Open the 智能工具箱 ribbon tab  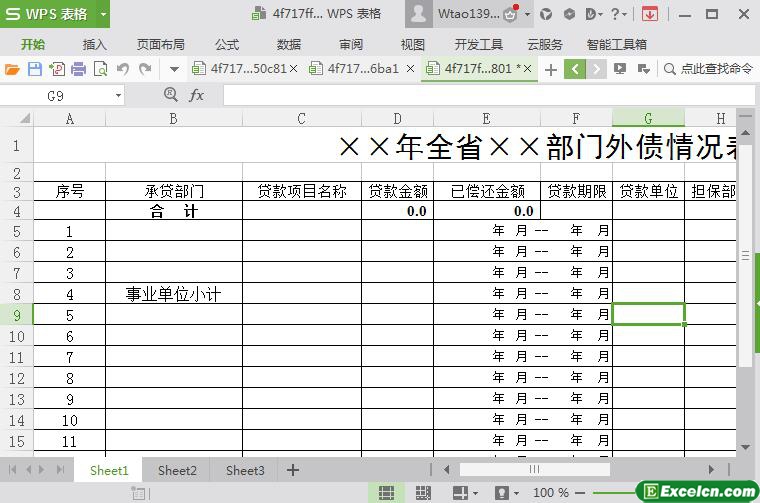(x=617, y=45)
